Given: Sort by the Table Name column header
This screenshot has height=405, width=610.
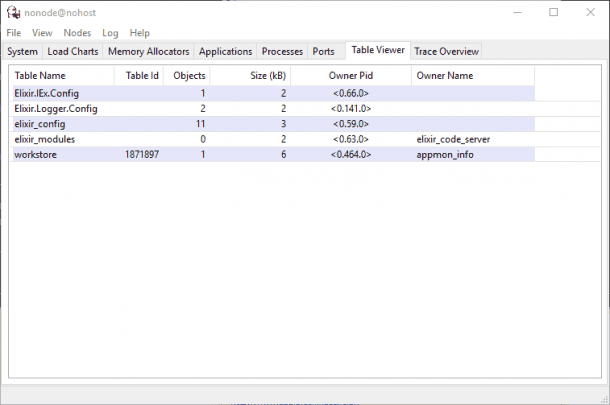Looking at the screenshot, I should [40, 76].
